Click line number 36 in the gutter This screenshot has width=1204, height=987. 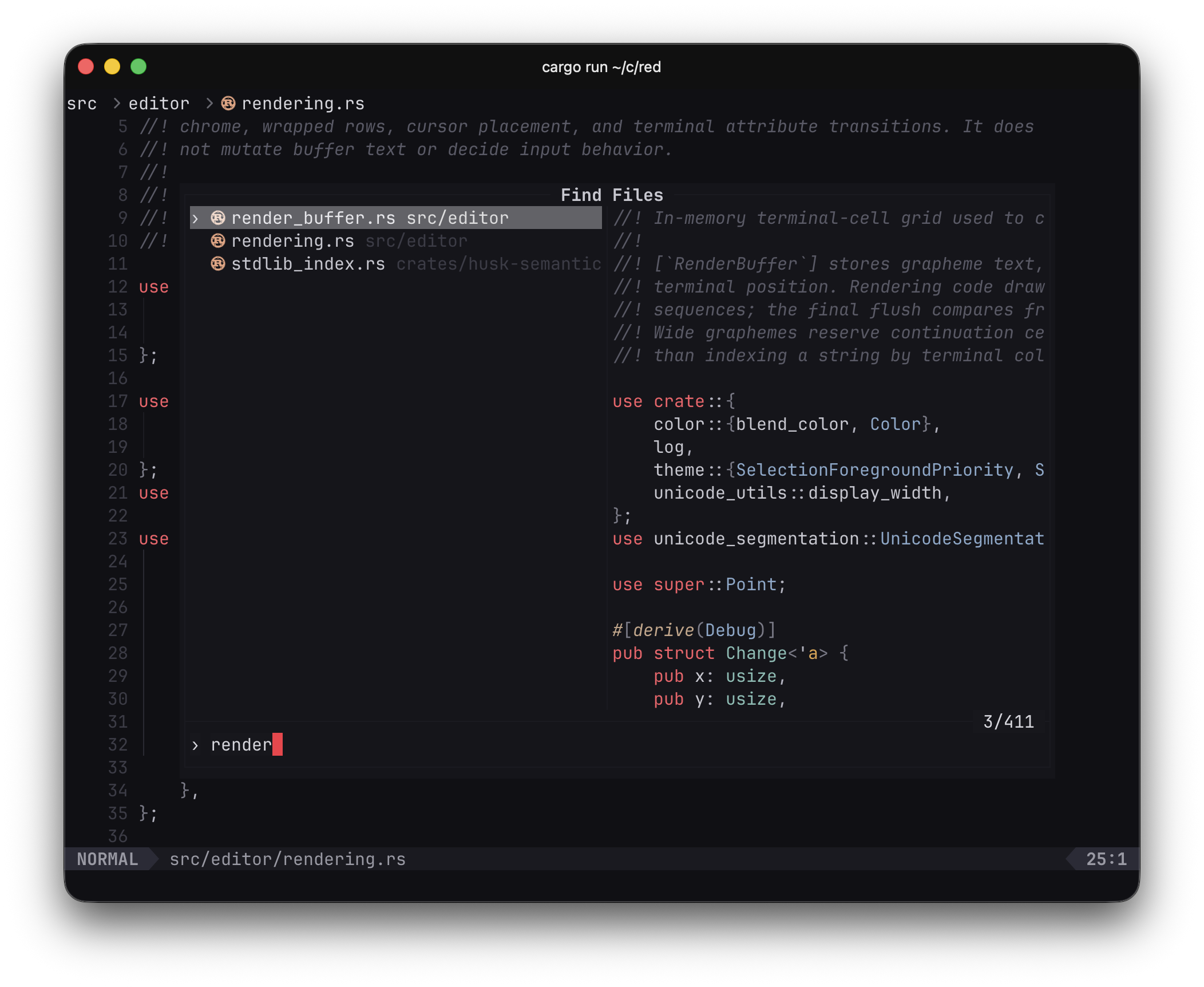(x=118, y=836)
